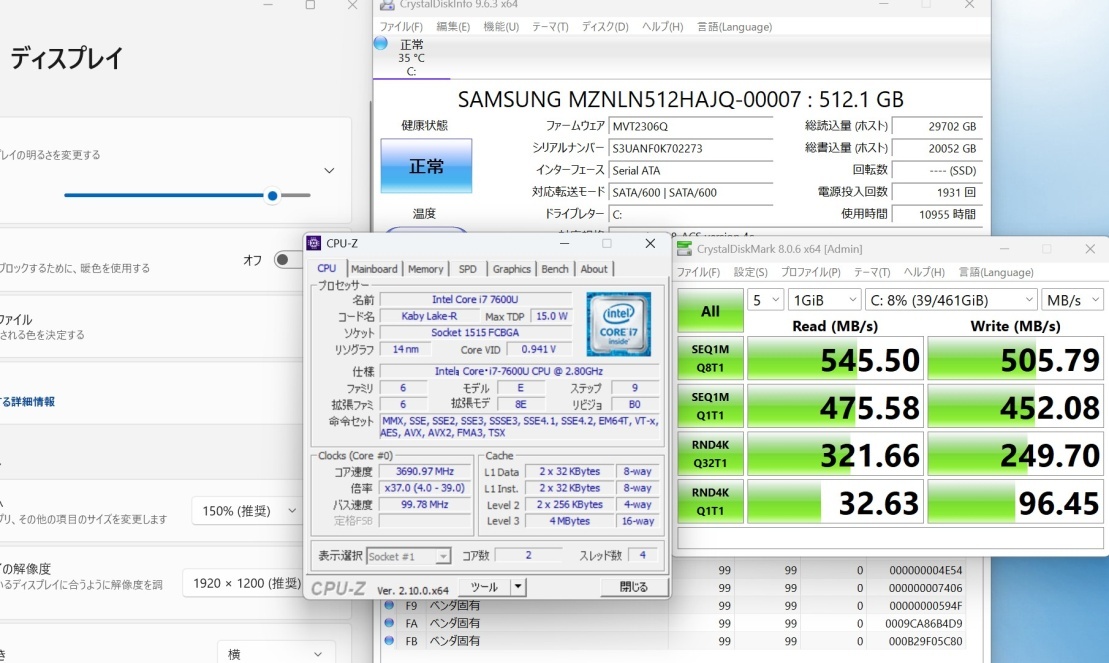The width and height of the screenshot is (1109, 663).
Task: Switch to the Mainboard tab in CPU-Z
Action: [x=374, y=269]
